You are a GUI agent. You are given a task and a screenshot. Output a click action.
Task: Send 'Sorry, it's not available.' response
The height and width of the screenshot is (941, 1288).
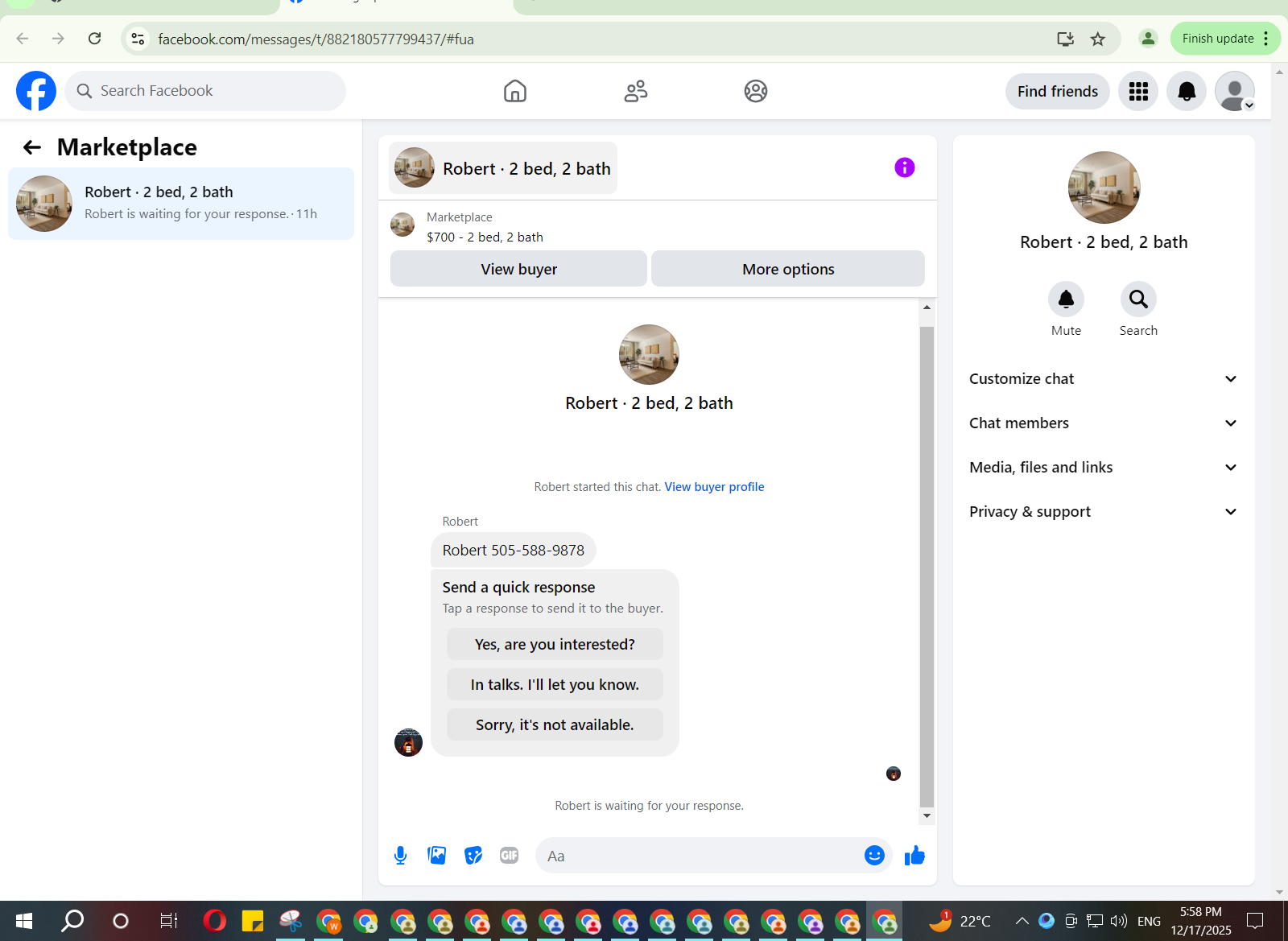pos(555,724)
